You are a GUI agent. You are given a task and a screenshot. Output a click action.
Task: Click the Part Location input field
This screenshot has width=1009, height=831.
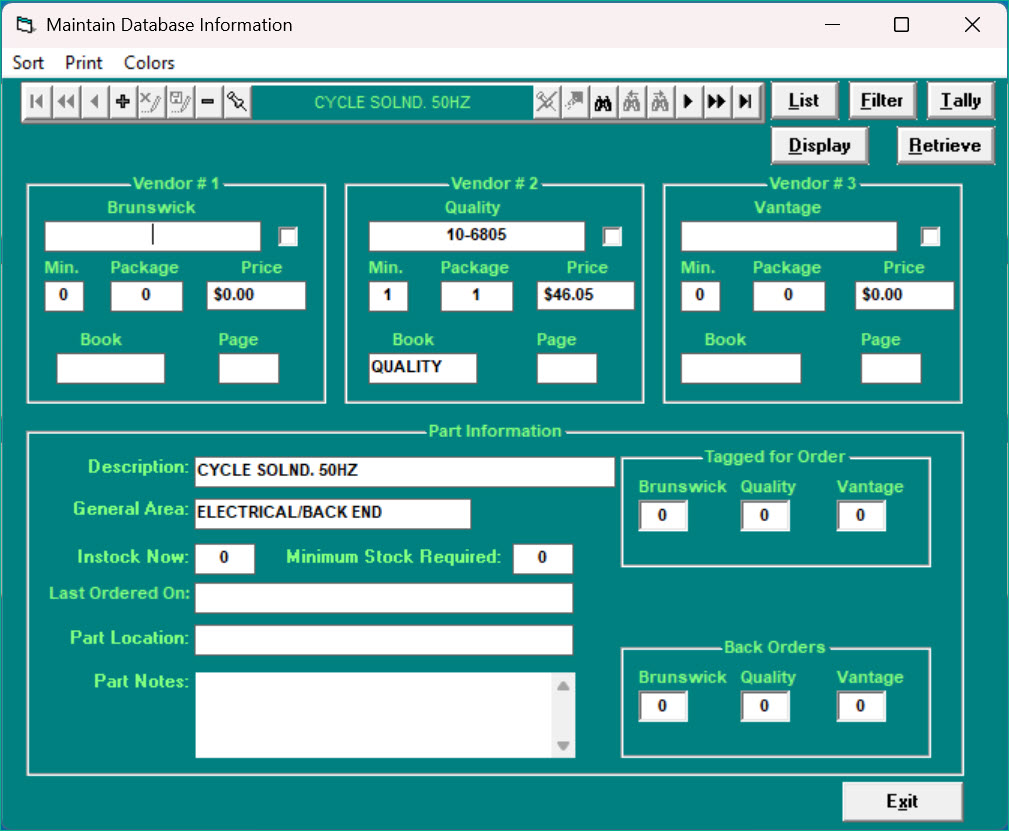coord(383,640)
